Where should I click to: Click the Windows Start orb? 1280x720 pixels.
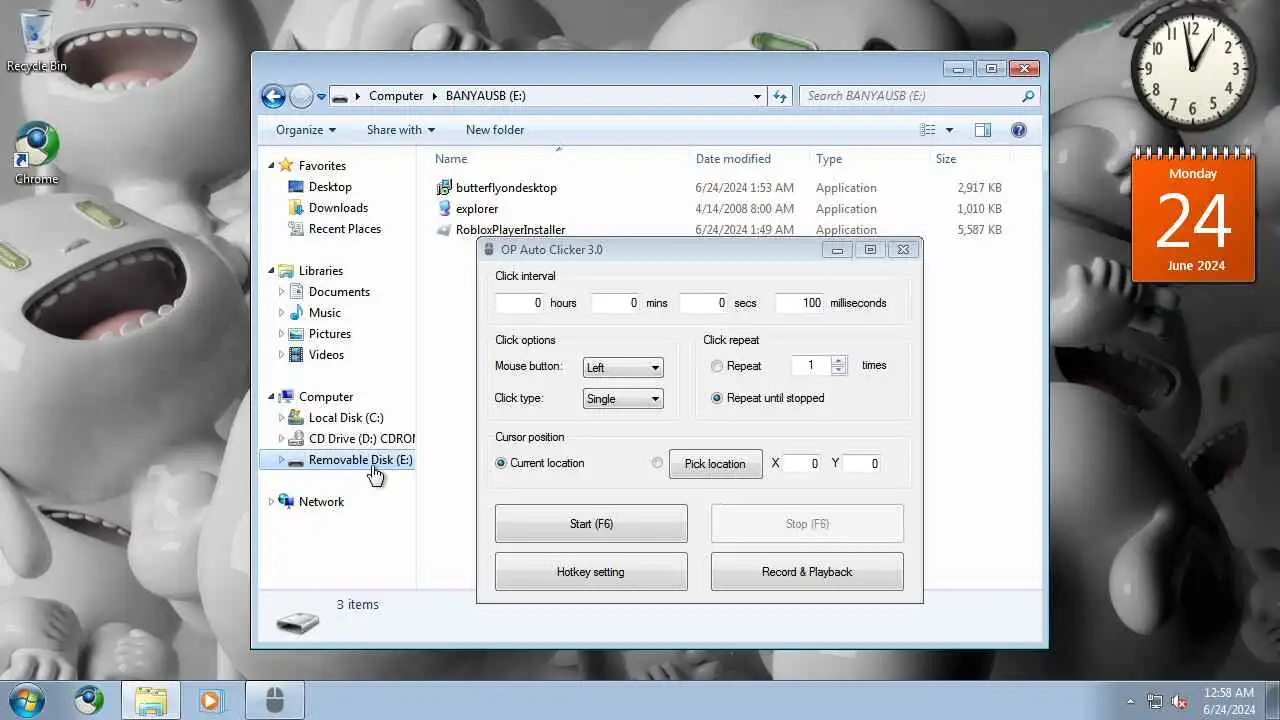pyautogui.click(x=27, y=700)
